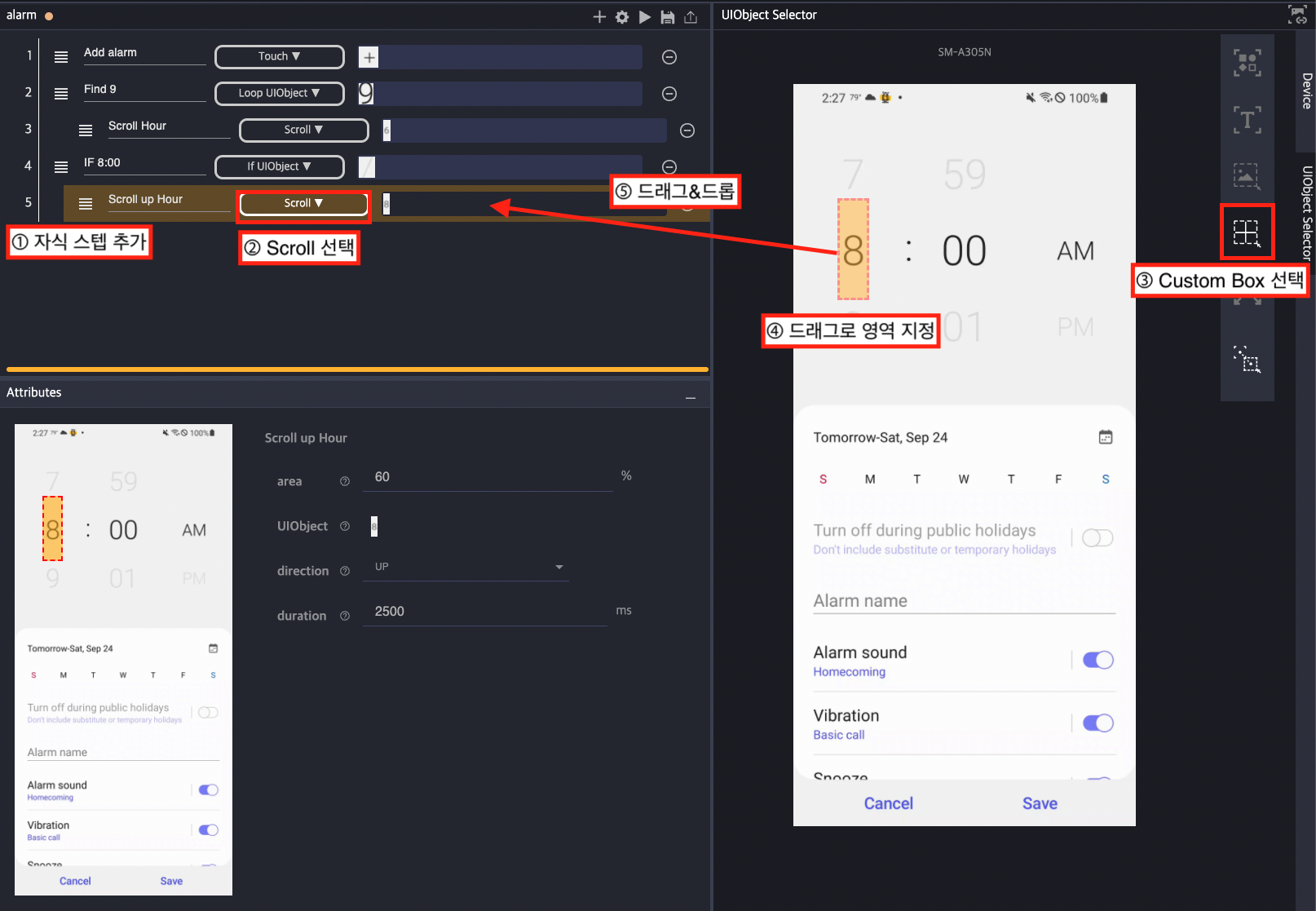Click the export upload icon
The image size is (1316, 911).
click(x=691, y=17)
